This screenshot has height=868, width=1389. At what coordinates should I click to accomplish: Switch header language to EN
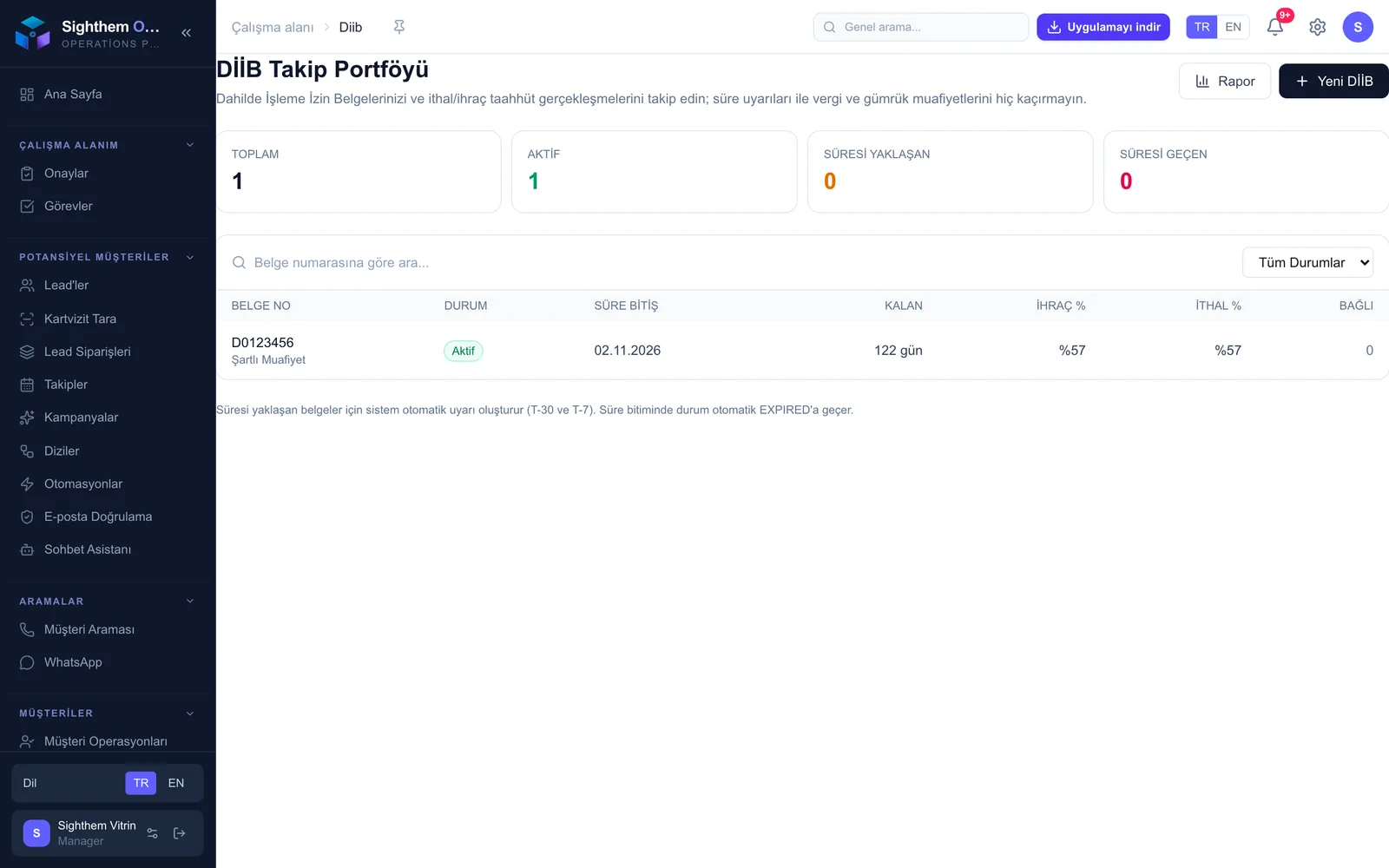coord(1233,27)
